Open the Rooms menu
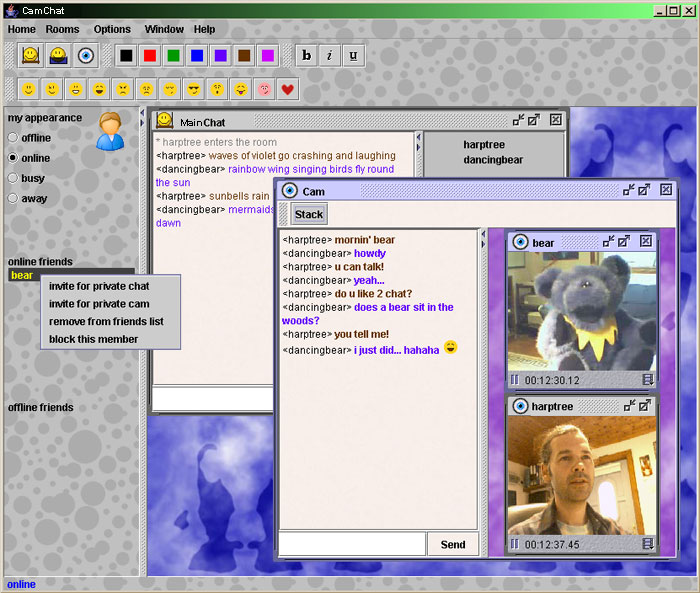 [x=62, y=29]
